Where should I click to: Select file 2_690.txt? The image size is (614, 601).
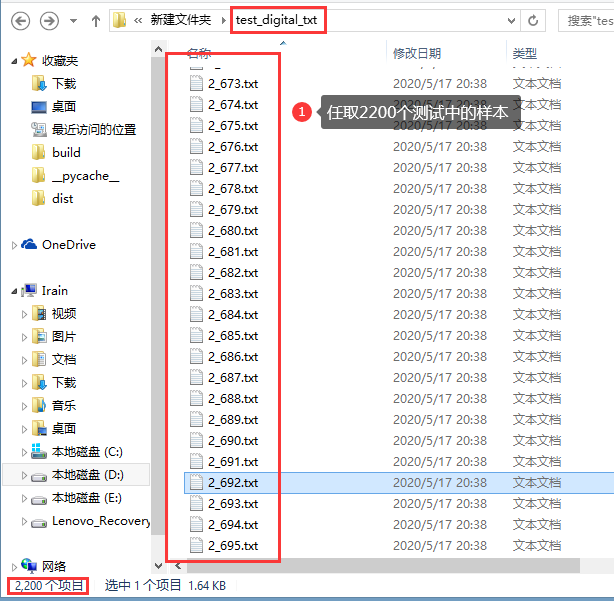point(233,440)
